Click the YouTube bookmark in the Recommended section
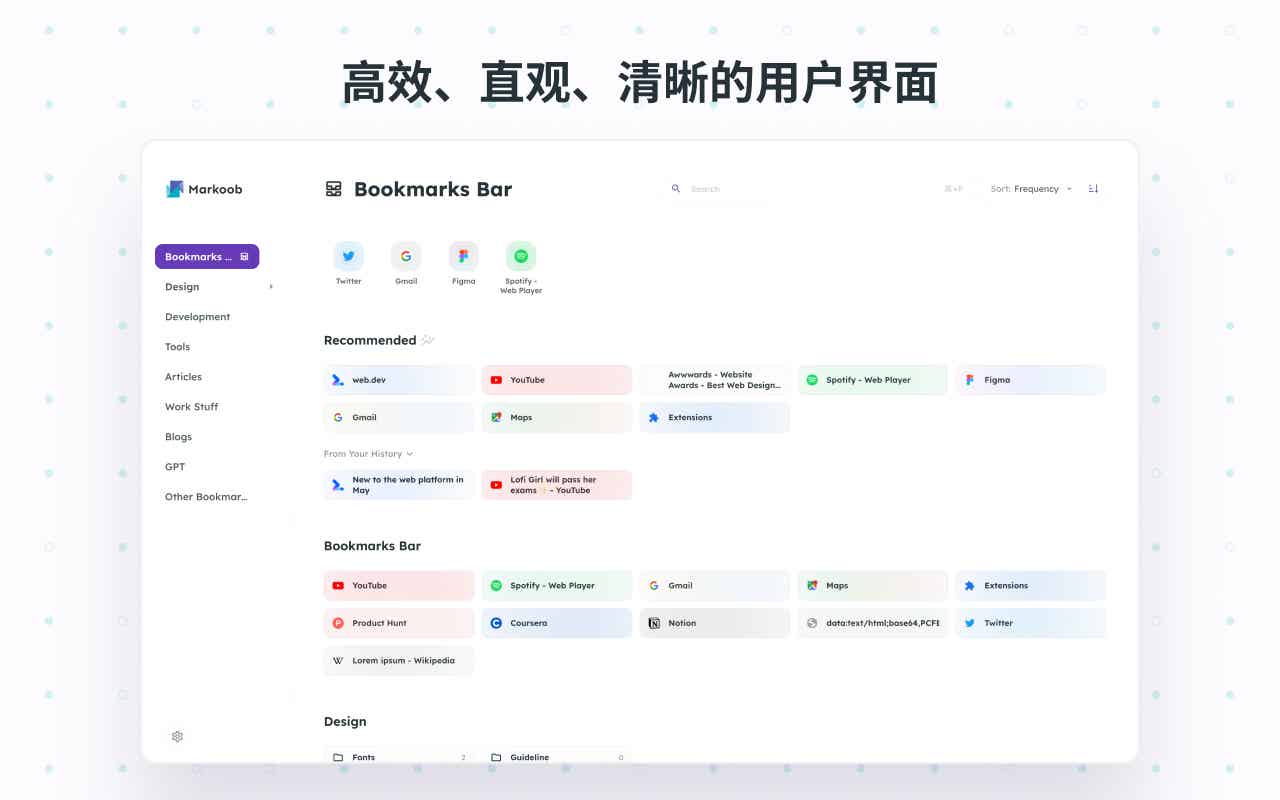Screen dimensions: 1280x800 556,379
